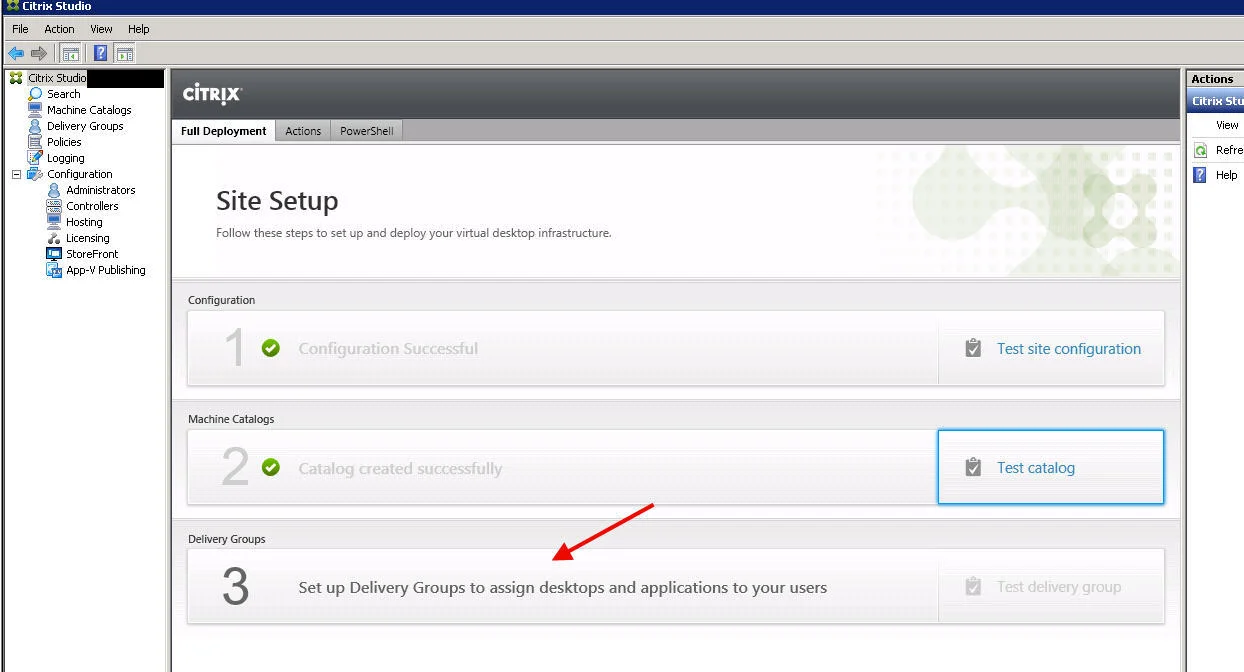The height and width of the screenshot is (672, 1244).
Task: Click the Administrators user icon
Action: point(54,190)
